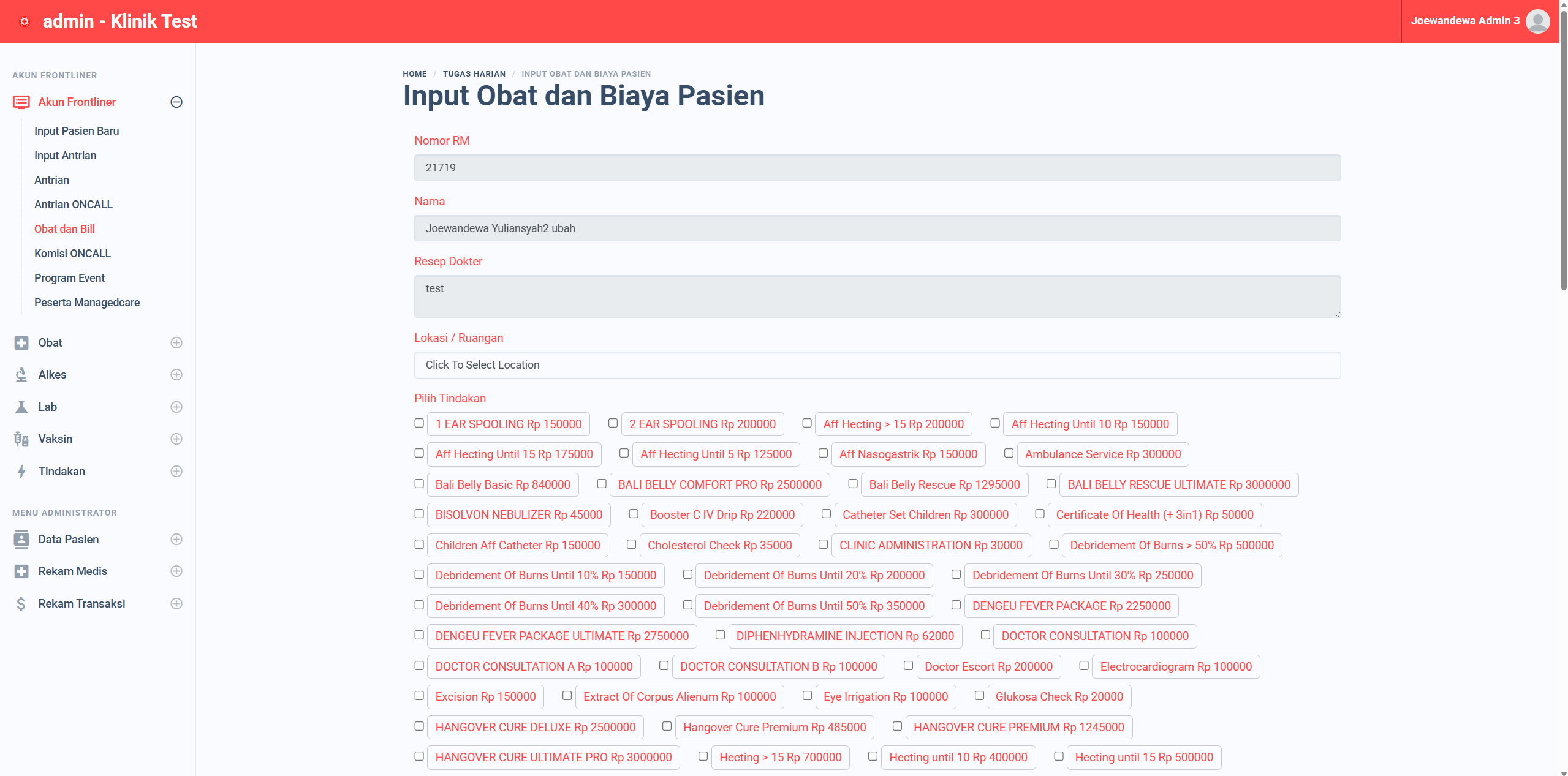
Task: Open Input Pasien Baru menu item
Action: pyautogui.click(x=77, y=131)
